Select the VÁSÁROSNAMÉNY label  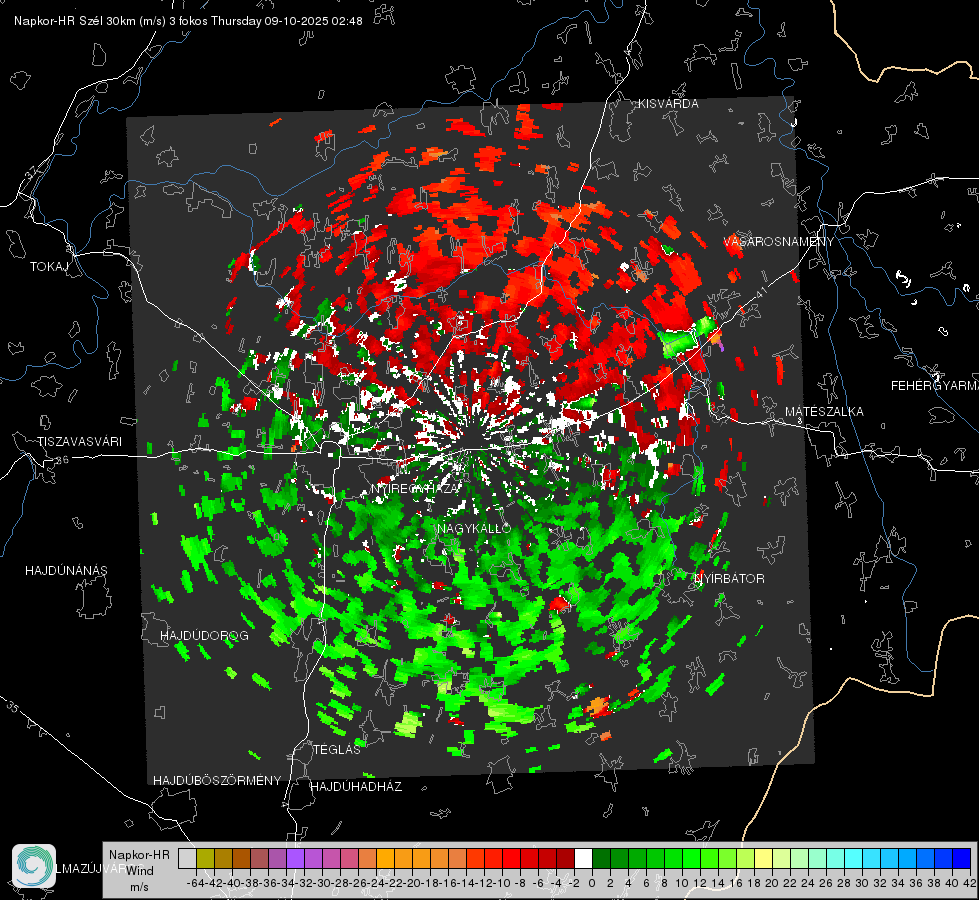pyautogui.click(x=779, y=242)
